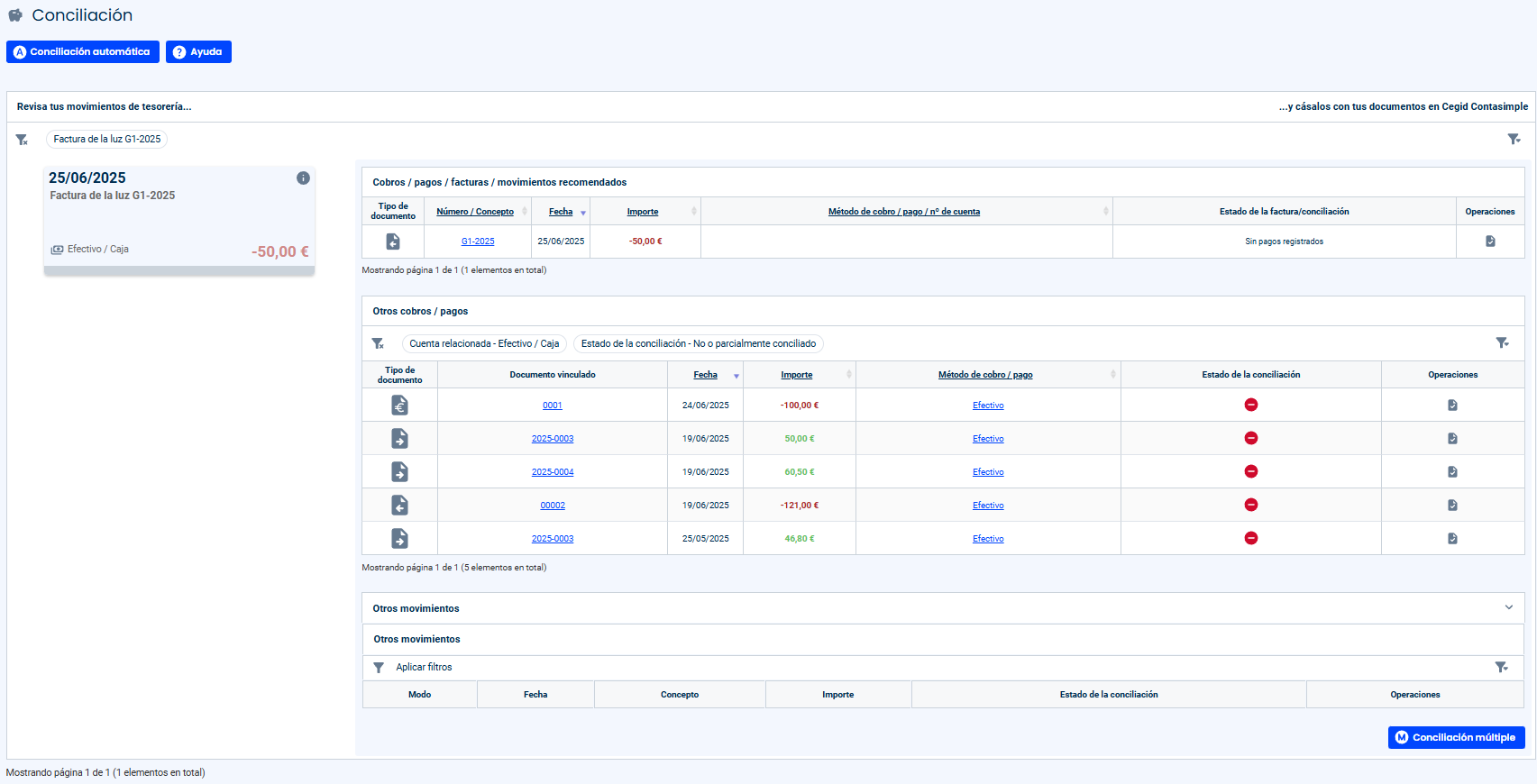The image size is (1537, 784).
Task: Click Efectivo link in the 60,50 € row
Action: pos(988,472)
